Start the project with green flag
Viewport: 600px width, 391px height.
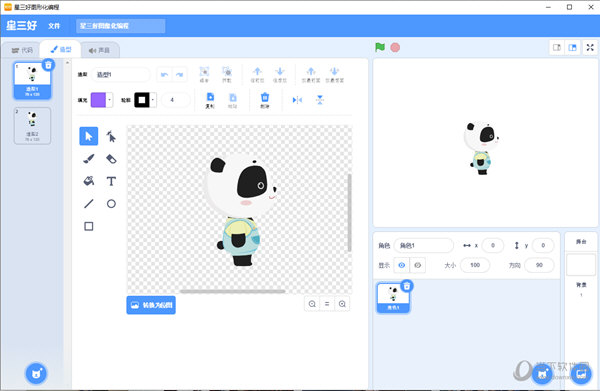tap(380, 47)
